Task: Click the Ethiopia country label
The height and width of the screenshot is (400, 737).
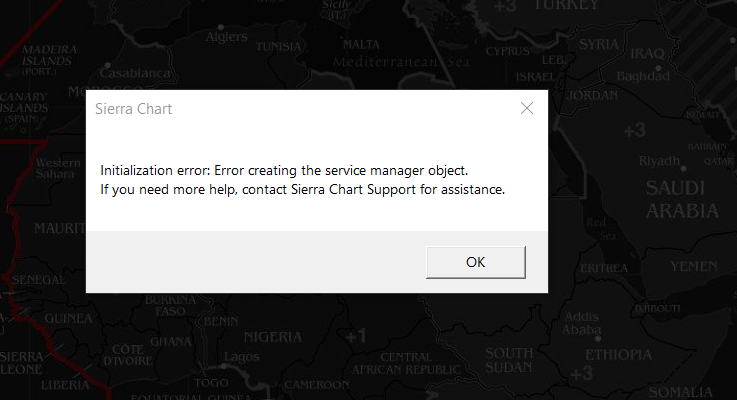Action: 619,355
